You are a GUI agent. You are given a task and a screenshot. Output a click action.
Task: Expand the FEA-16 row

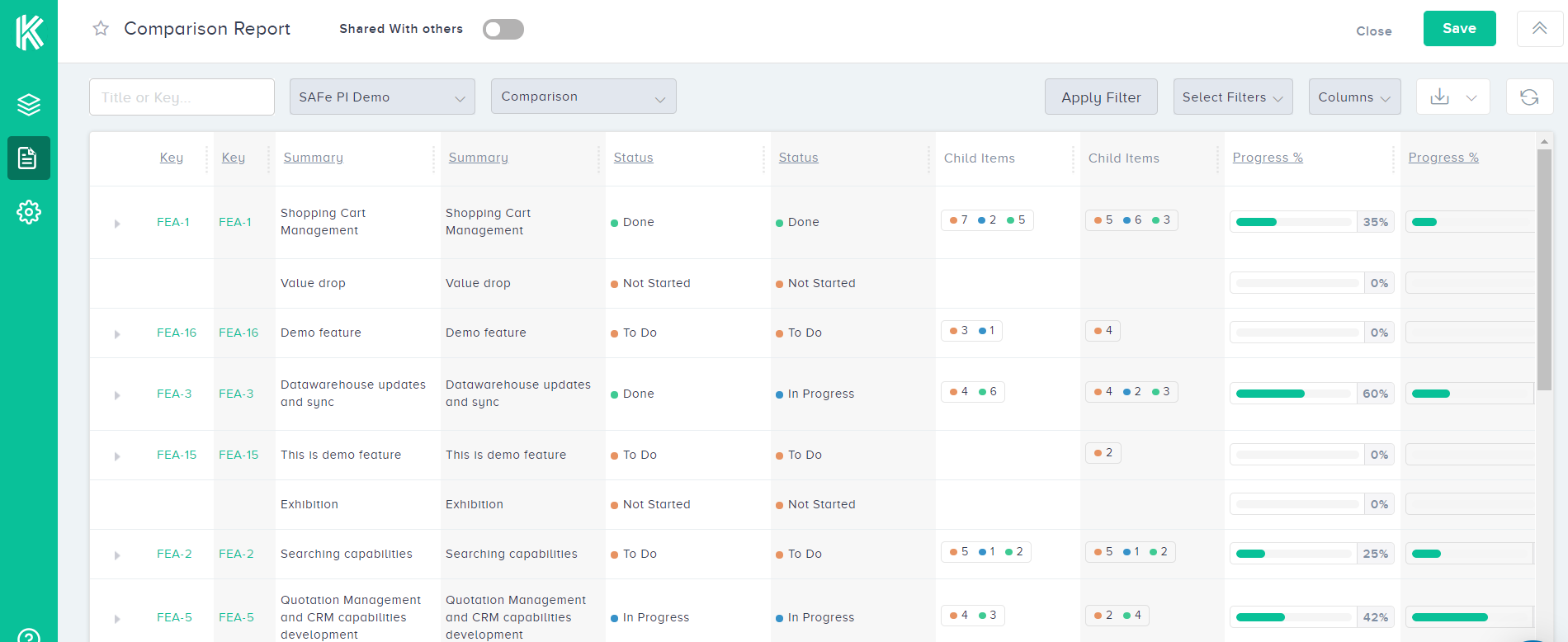point(117,334)
